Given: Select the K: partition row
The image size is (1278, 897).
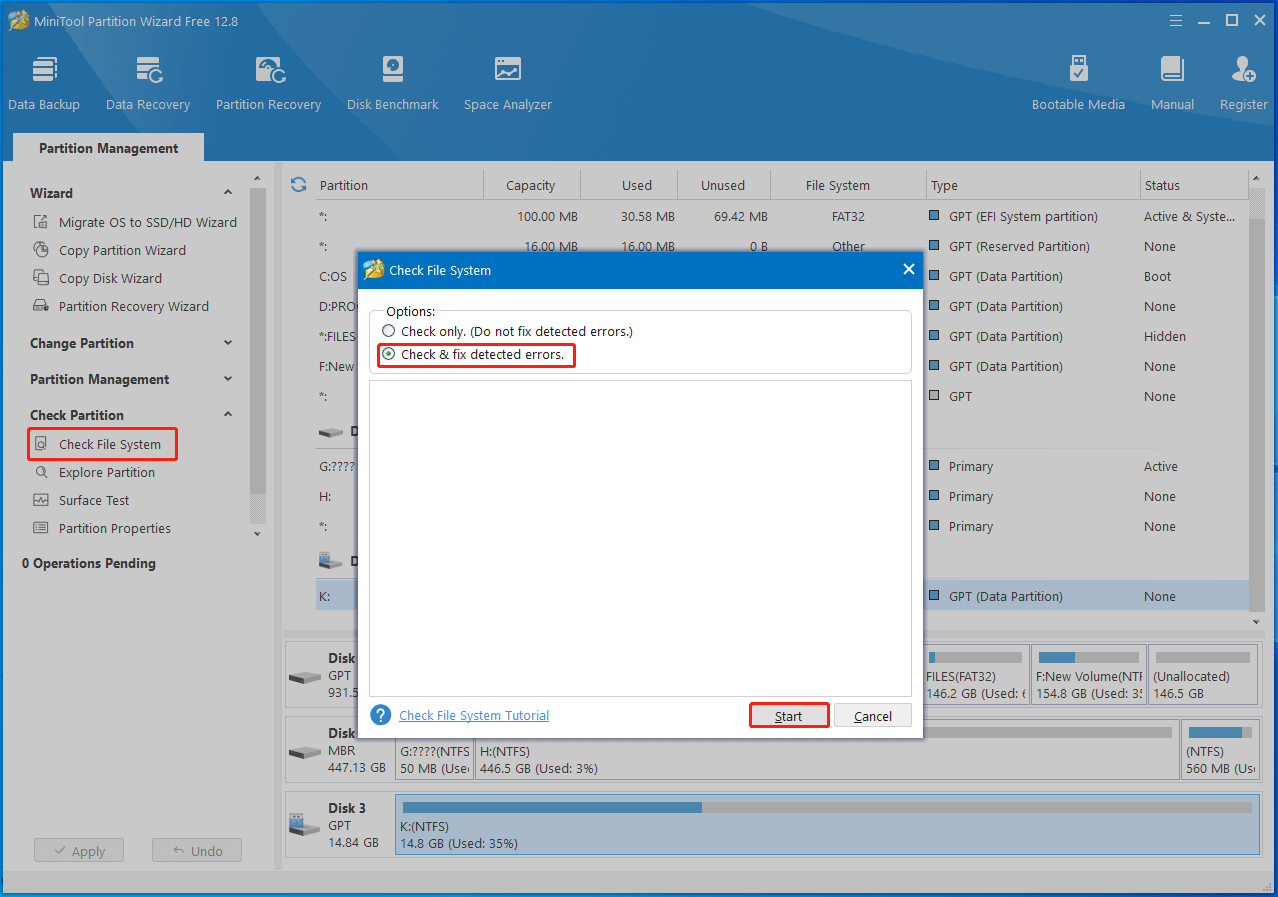Looking at the screenshot, I should click(783, 596).
